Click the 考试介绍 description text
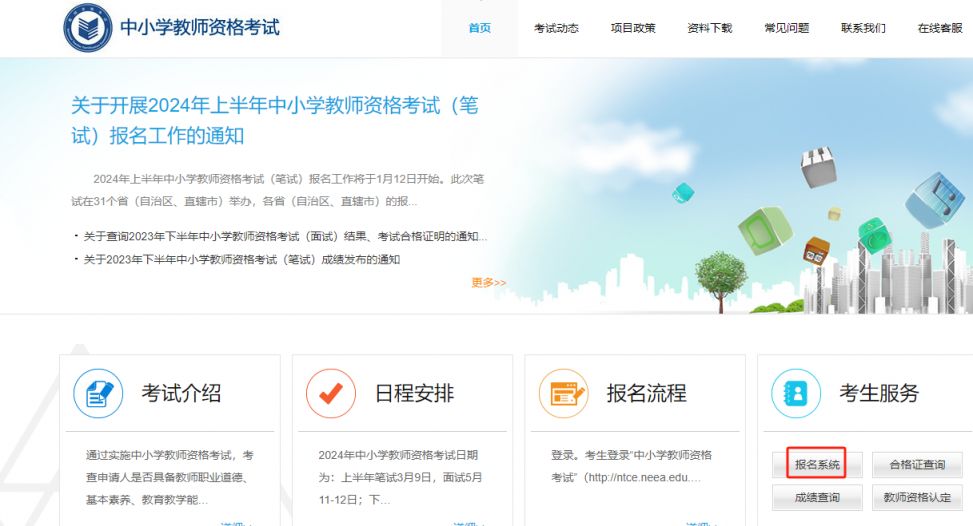The height and width of the screenshot is (526, 973). 169,477
